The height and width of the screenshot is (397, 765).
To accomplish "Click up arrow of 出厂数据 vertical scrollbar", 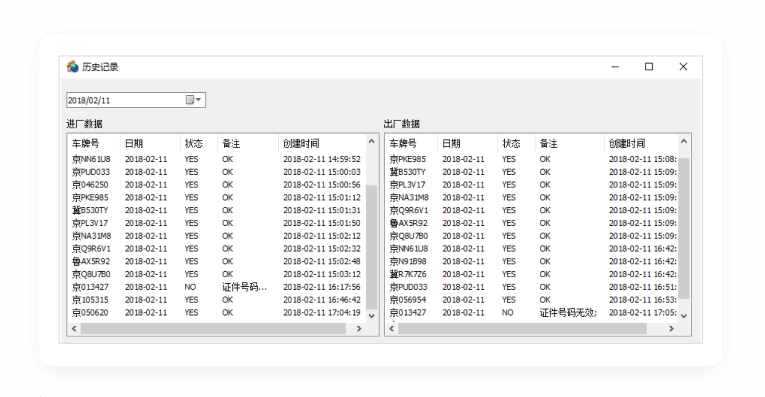I will pyautogui.click(x=684, y=141).
